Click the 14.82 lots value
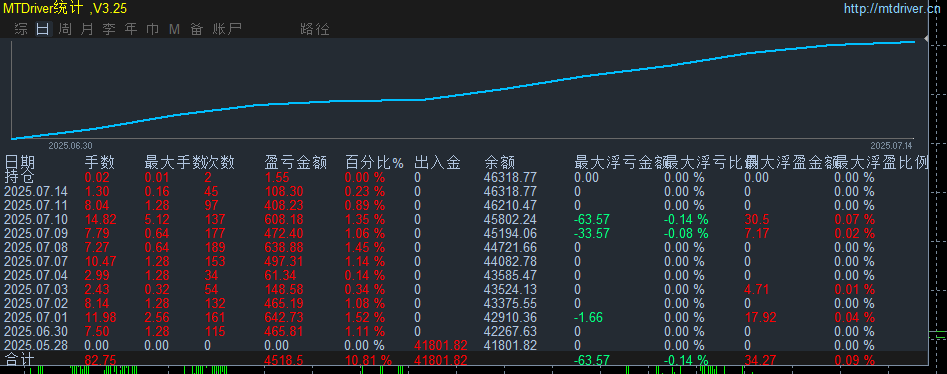This screenshot has height=374, width=947. [100, 219]
